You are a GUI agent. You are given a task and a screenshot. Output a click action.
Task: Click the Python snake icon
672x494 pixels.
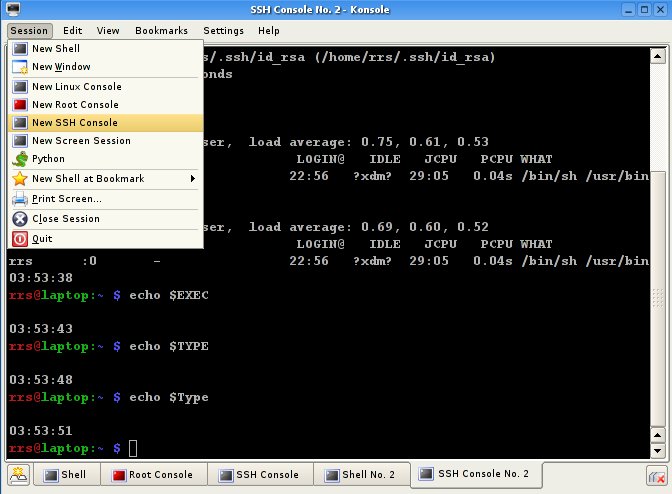[20, 159]
